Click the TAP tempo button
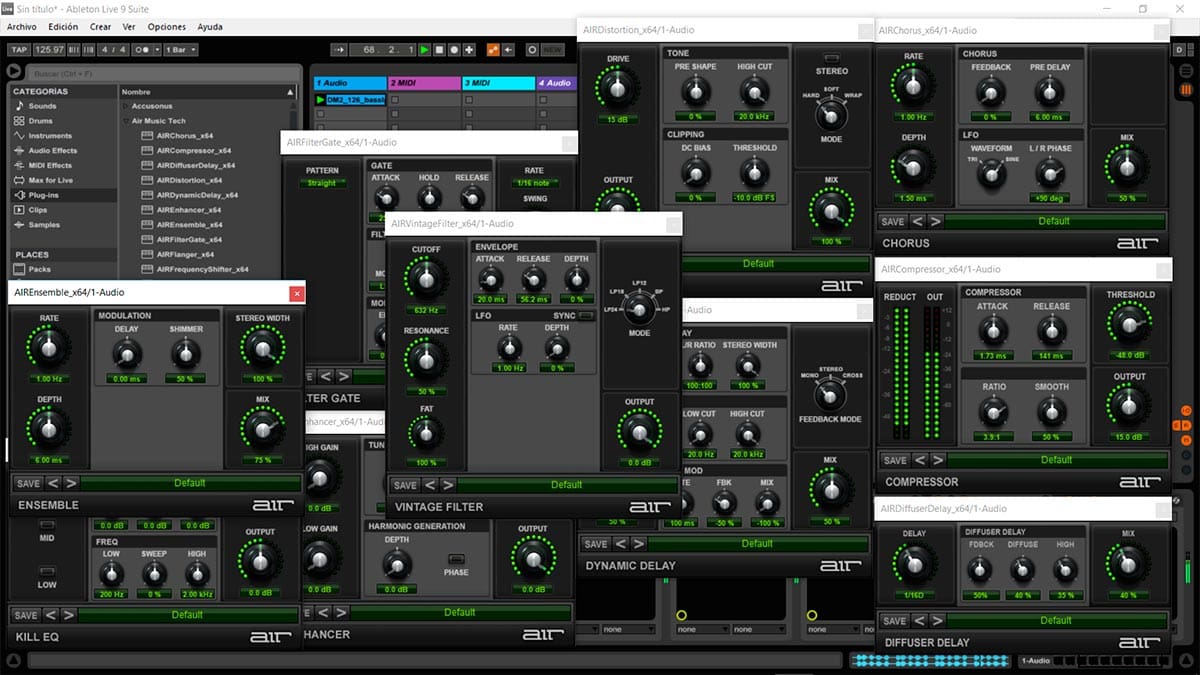 [18, 49]
